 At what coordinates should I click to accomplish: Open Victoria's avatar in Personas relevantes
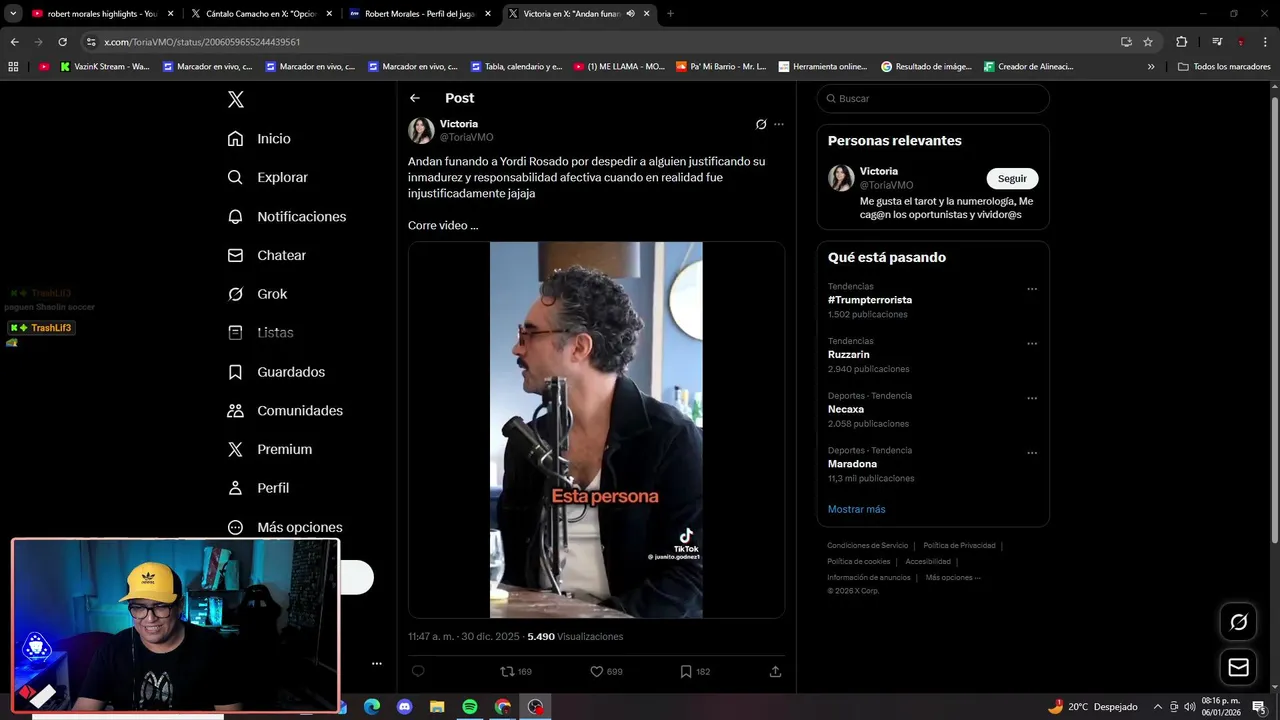pos(841,178)
